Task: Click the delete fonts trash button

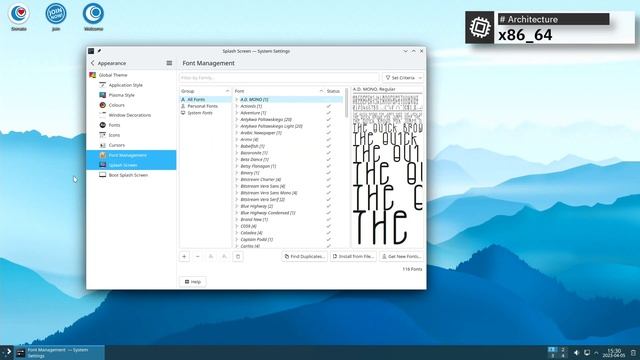Action: pyautogui.click(x=238, y=256)
